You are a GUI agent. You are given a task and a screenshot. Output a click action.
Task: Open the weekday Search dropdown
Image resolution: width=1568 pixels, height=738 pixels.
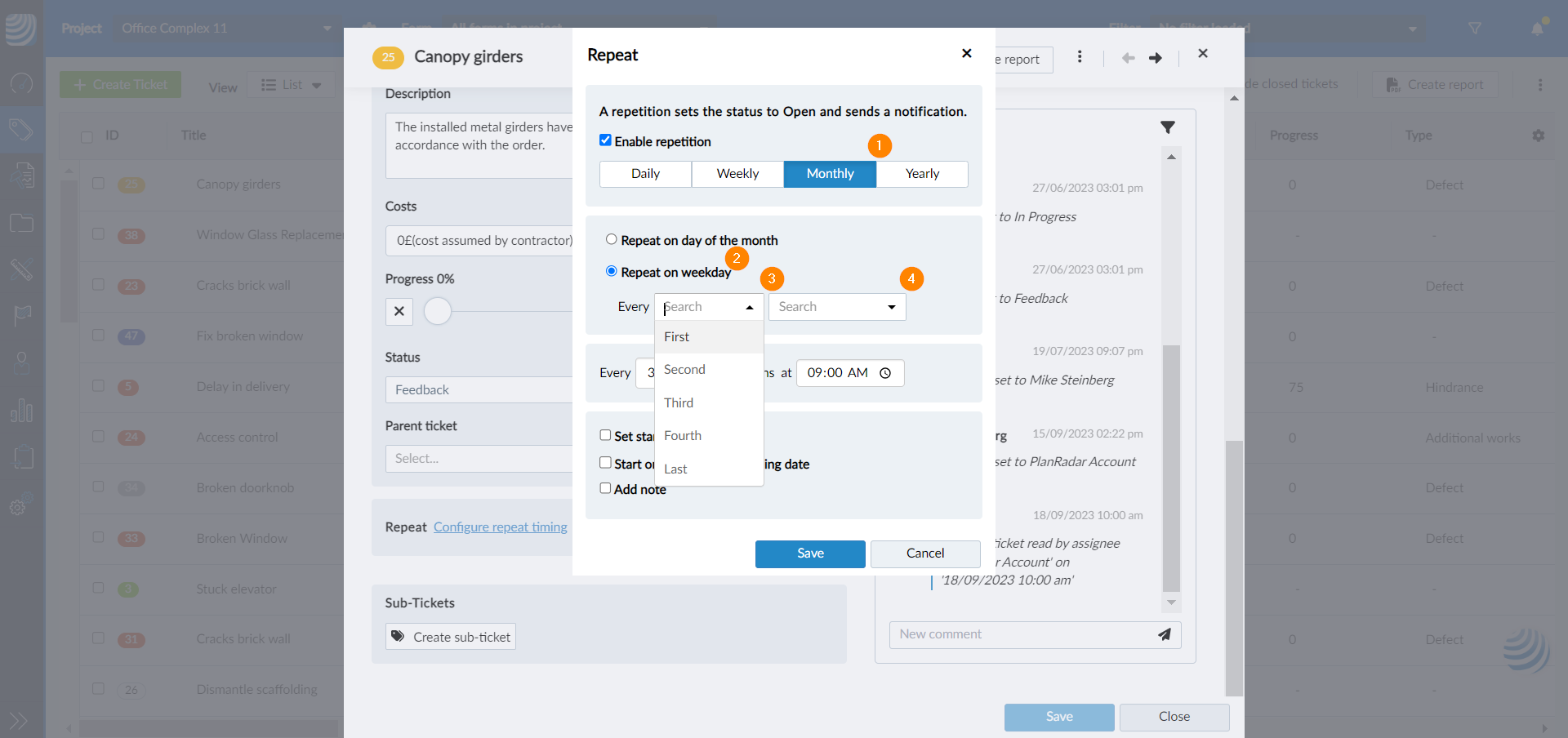[836, 307]
